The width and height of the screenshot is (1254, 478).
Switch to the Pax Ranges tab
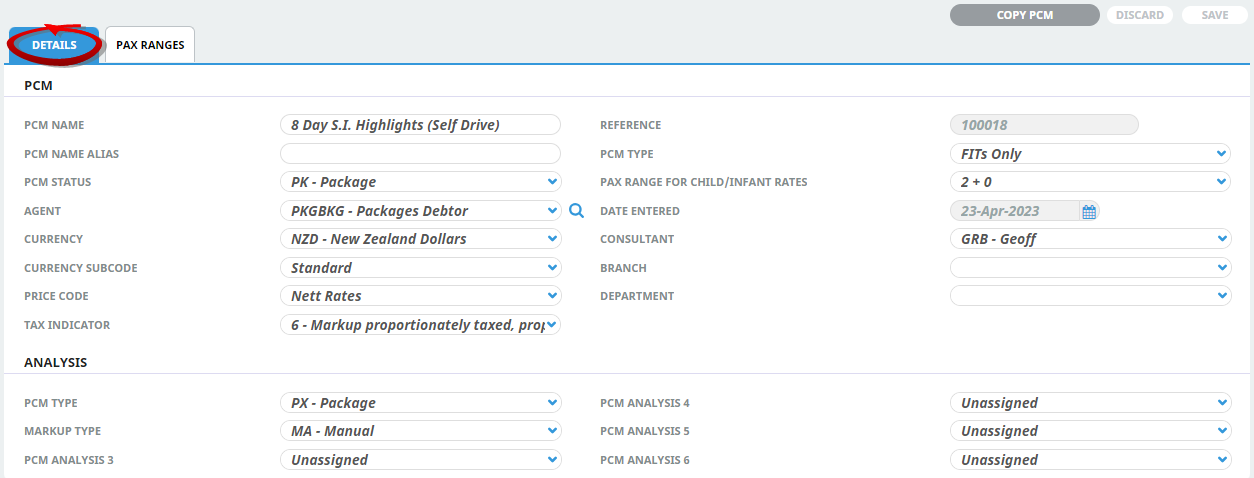tap(150, 45)
